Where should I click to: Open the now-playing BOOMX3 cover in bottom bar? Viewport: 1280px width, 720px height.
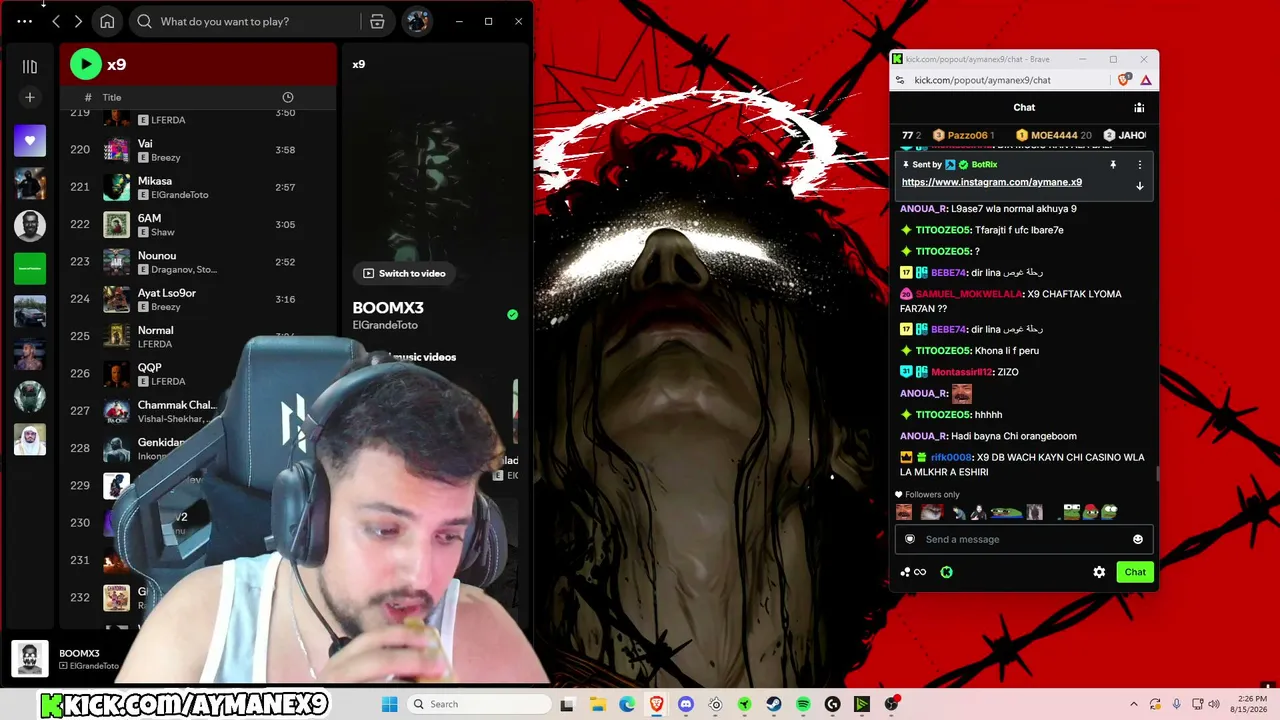(30, 659)
